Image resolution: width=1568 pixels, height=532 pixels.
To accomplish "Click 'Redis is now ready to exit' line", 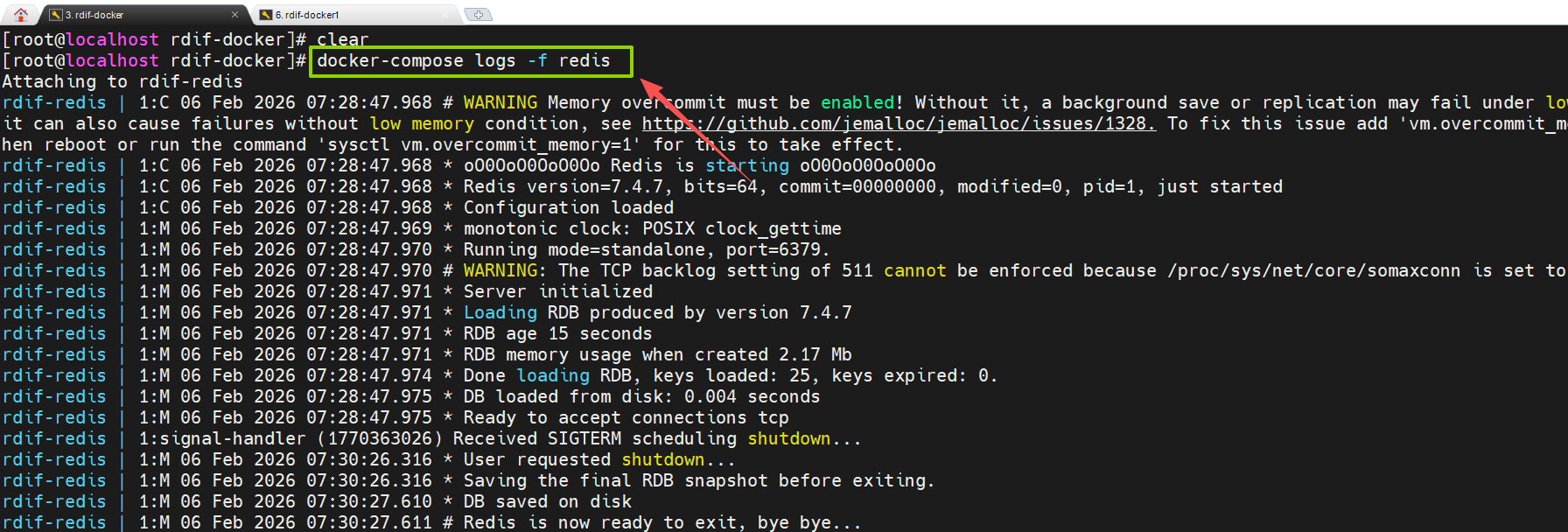I will pyautogui.click(x=661, y=522).
